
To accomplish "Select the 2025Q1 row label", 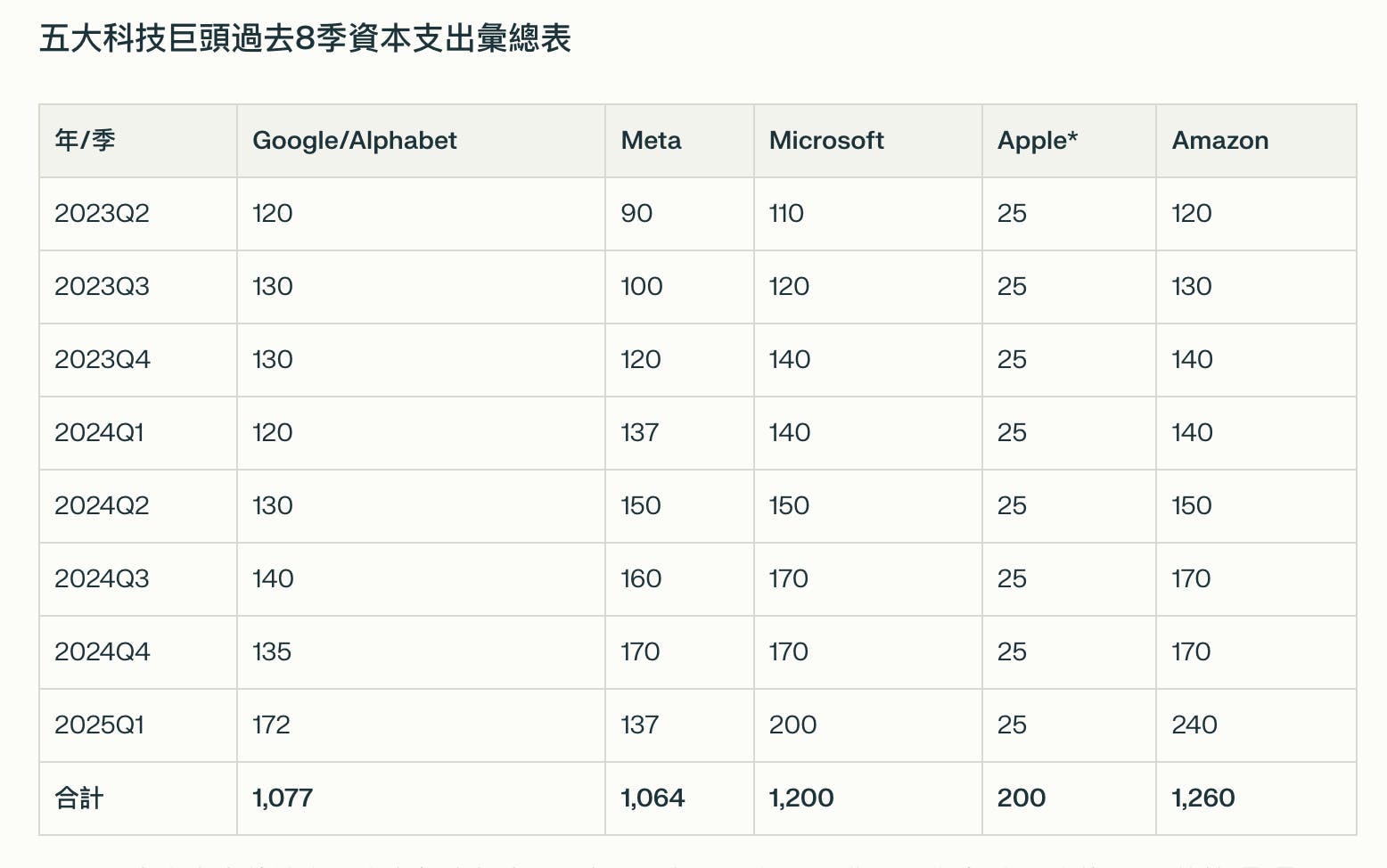I will click(x=99, y=725).
